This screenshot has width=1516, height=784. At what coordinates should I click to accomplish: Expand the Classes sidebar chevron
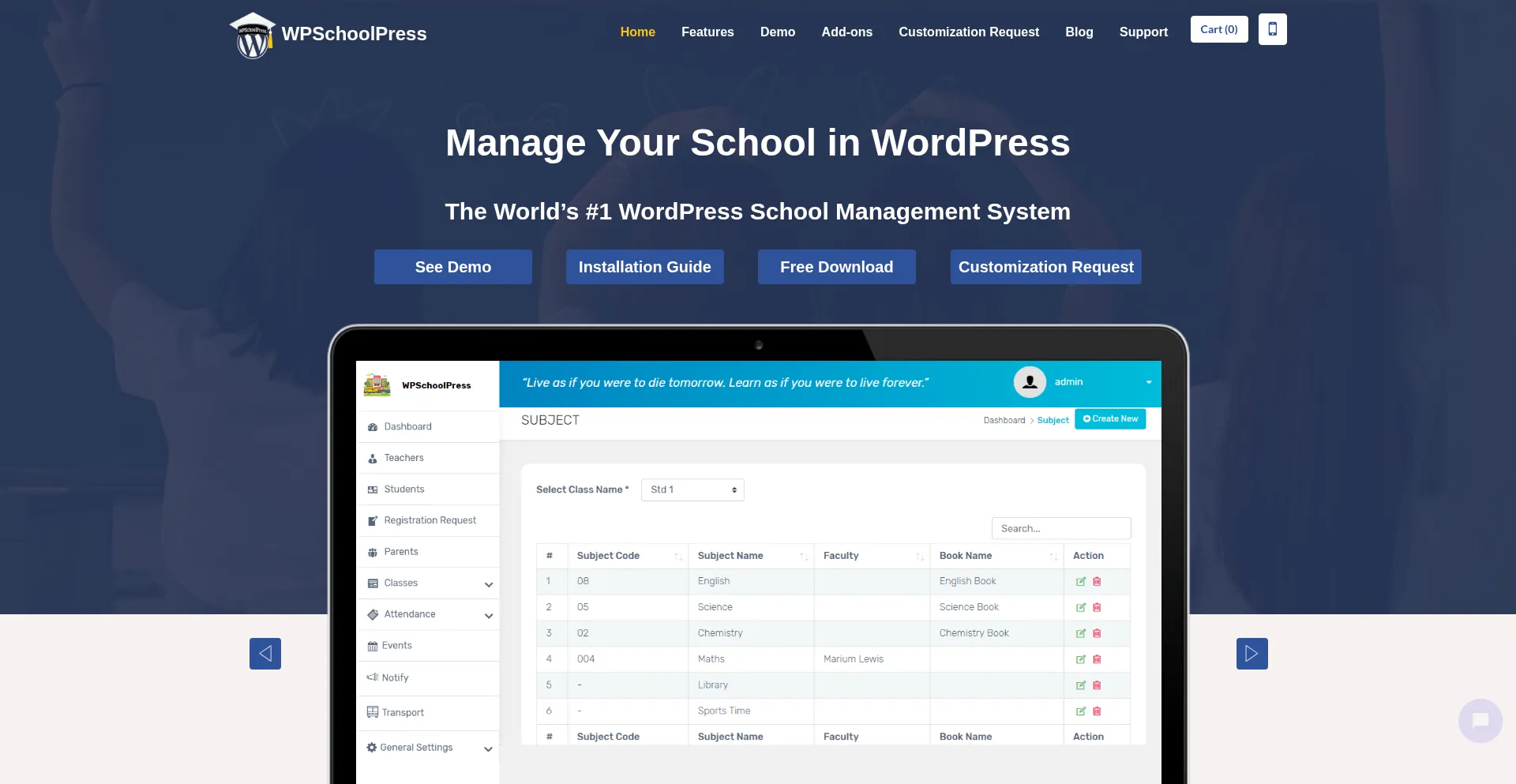pyautogui.click(x=489, y=584)
